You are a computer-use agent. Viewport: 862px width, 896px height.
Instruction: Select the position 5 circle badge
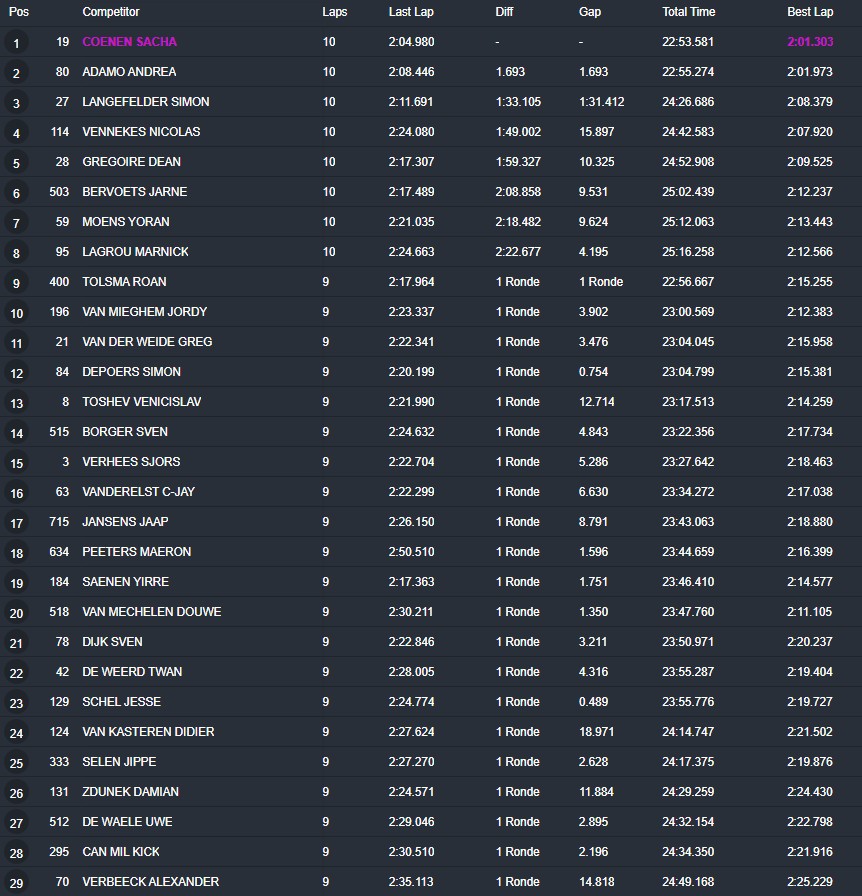coord(16,163)
